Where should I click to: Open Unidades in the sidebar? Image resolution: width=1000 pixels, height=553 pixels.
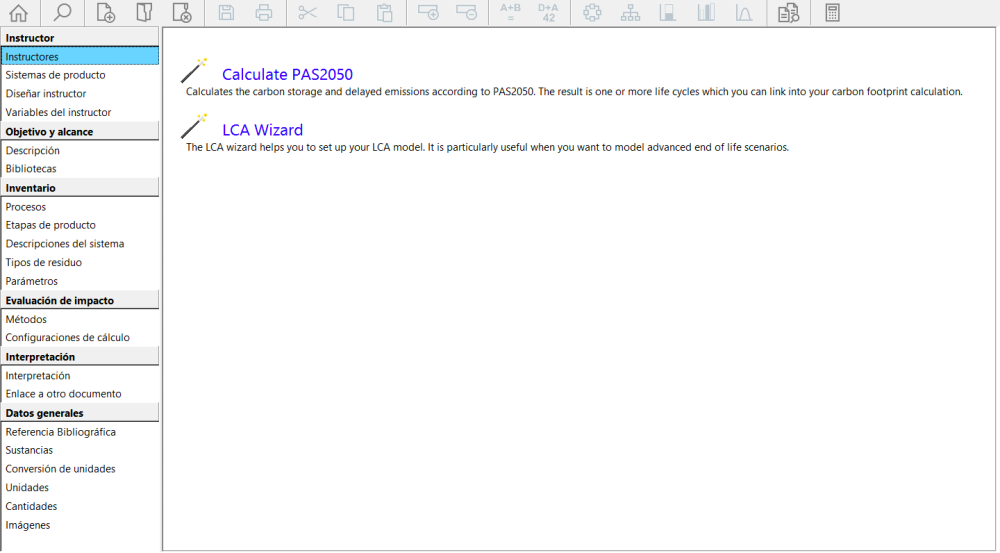(80, 487)
